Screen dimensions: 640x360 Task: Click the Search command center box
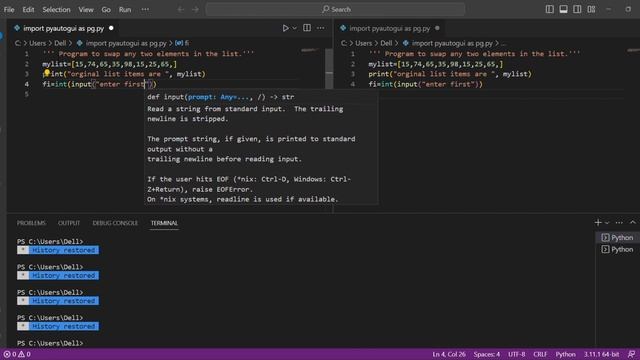336,9
